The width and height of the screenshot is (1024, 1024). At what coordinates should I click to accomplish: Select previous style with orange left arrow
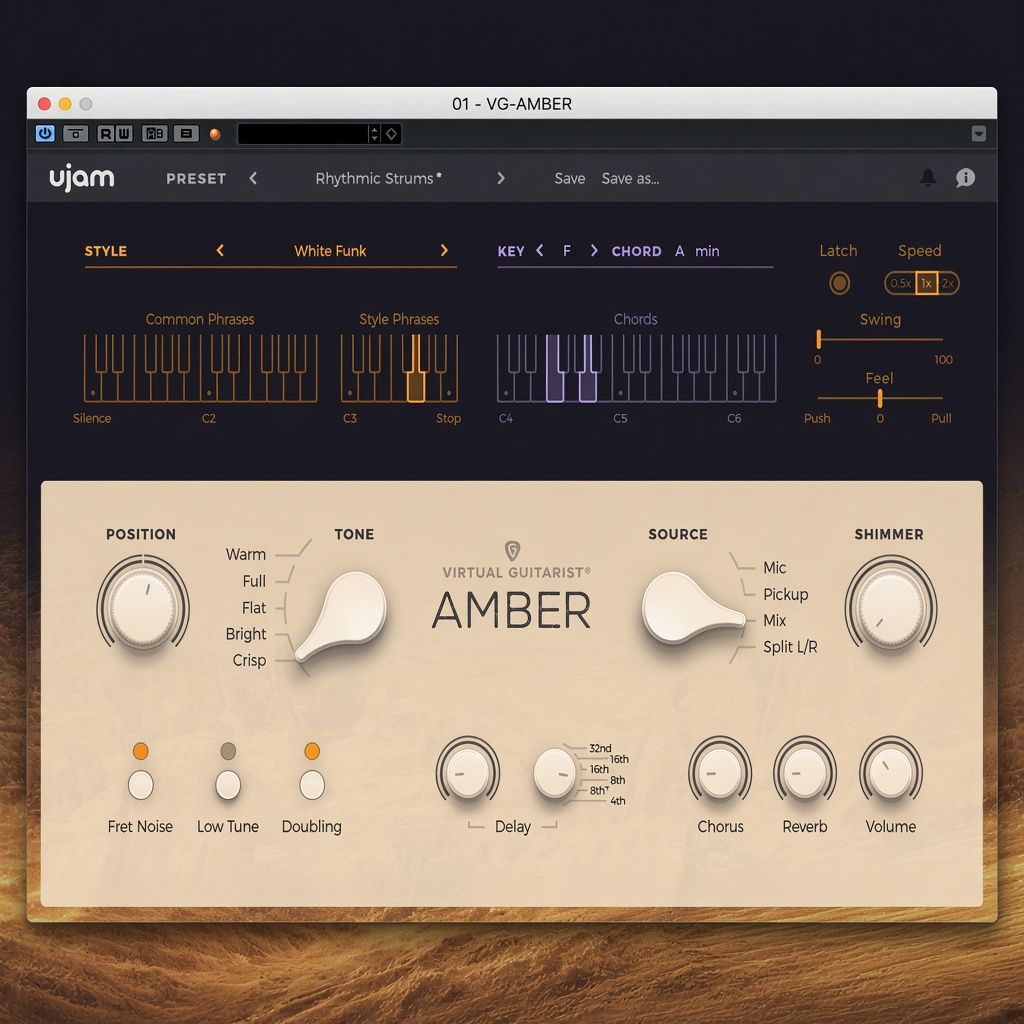click(220, 250)
